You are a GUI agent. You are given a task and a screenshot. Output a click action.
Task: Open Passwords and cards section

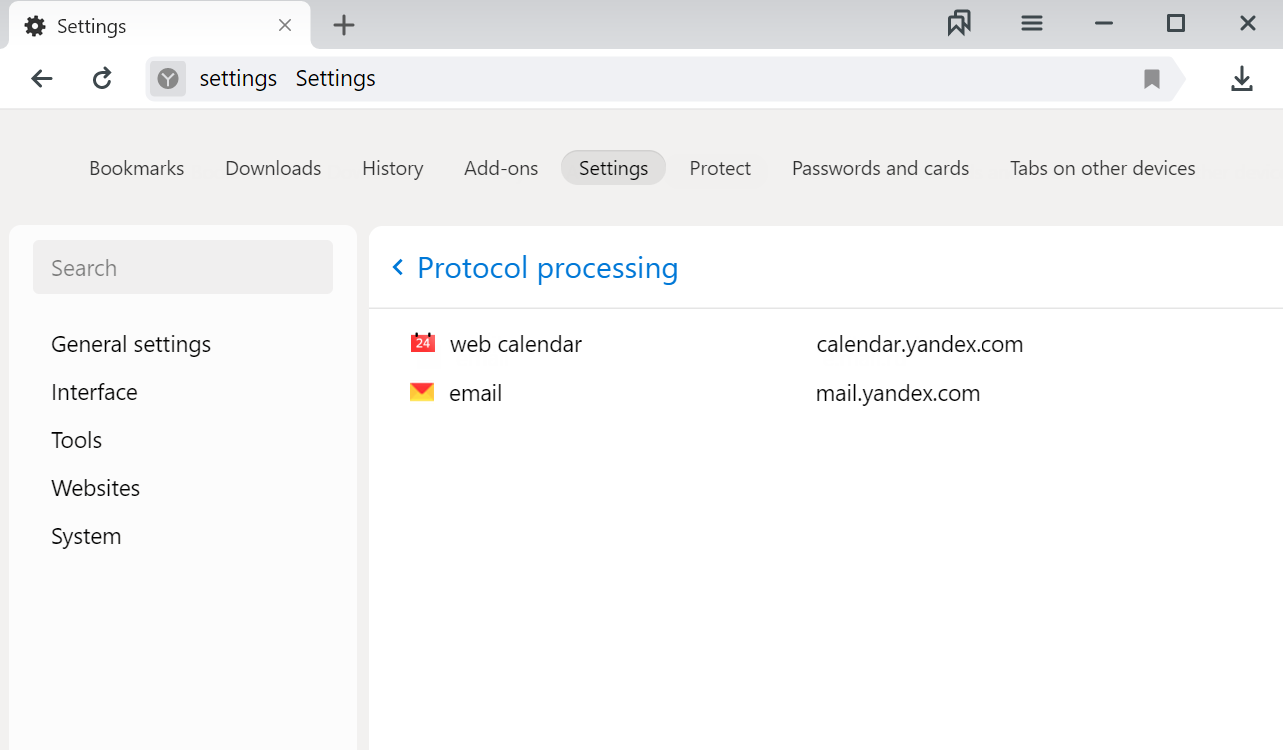pos(880,168)
